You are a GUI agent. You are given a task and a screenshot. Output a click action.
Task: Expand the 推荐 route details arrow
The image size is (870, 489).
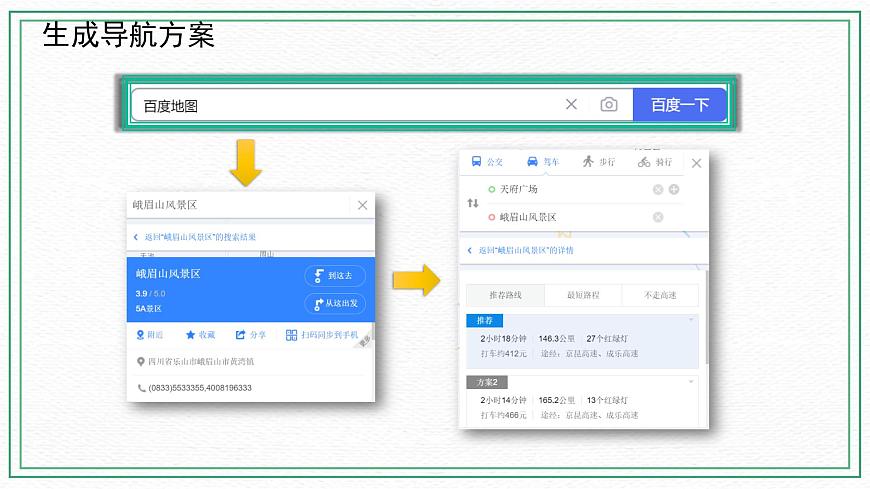(x=690, y=320)
